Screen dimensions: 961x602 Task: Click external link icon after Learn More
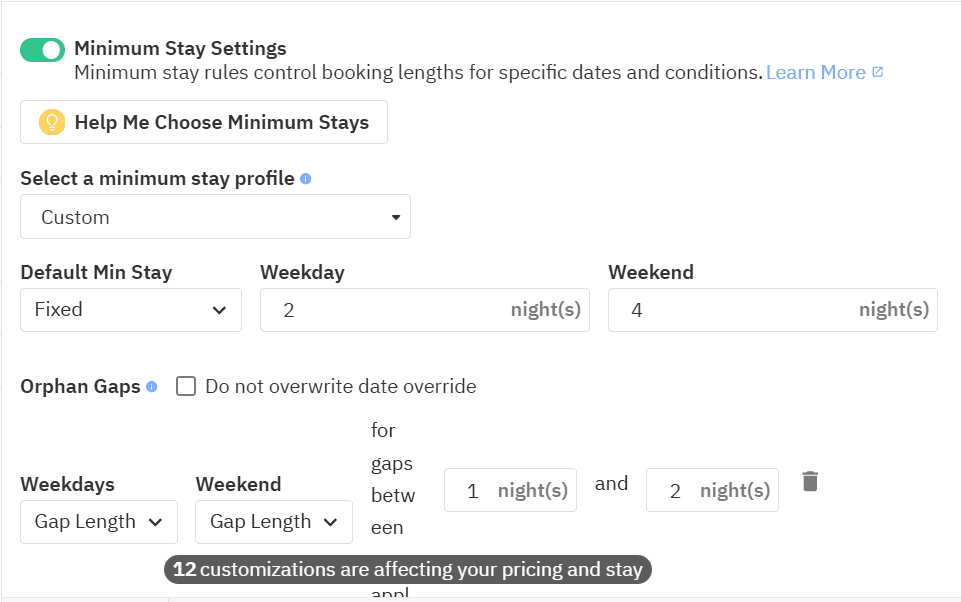878,72
